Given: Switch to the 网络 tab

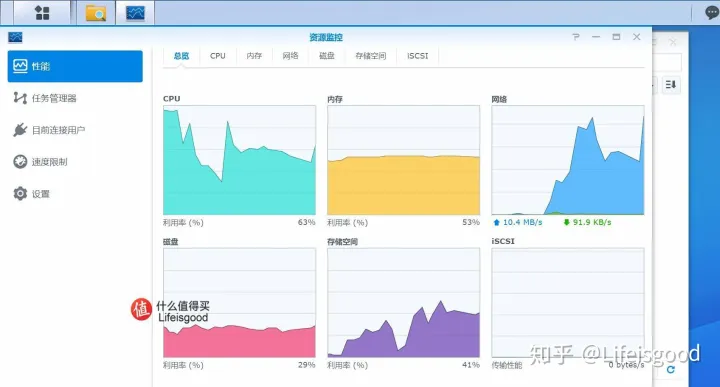Looking at the screenshot, I should click(x=290, y=56).
